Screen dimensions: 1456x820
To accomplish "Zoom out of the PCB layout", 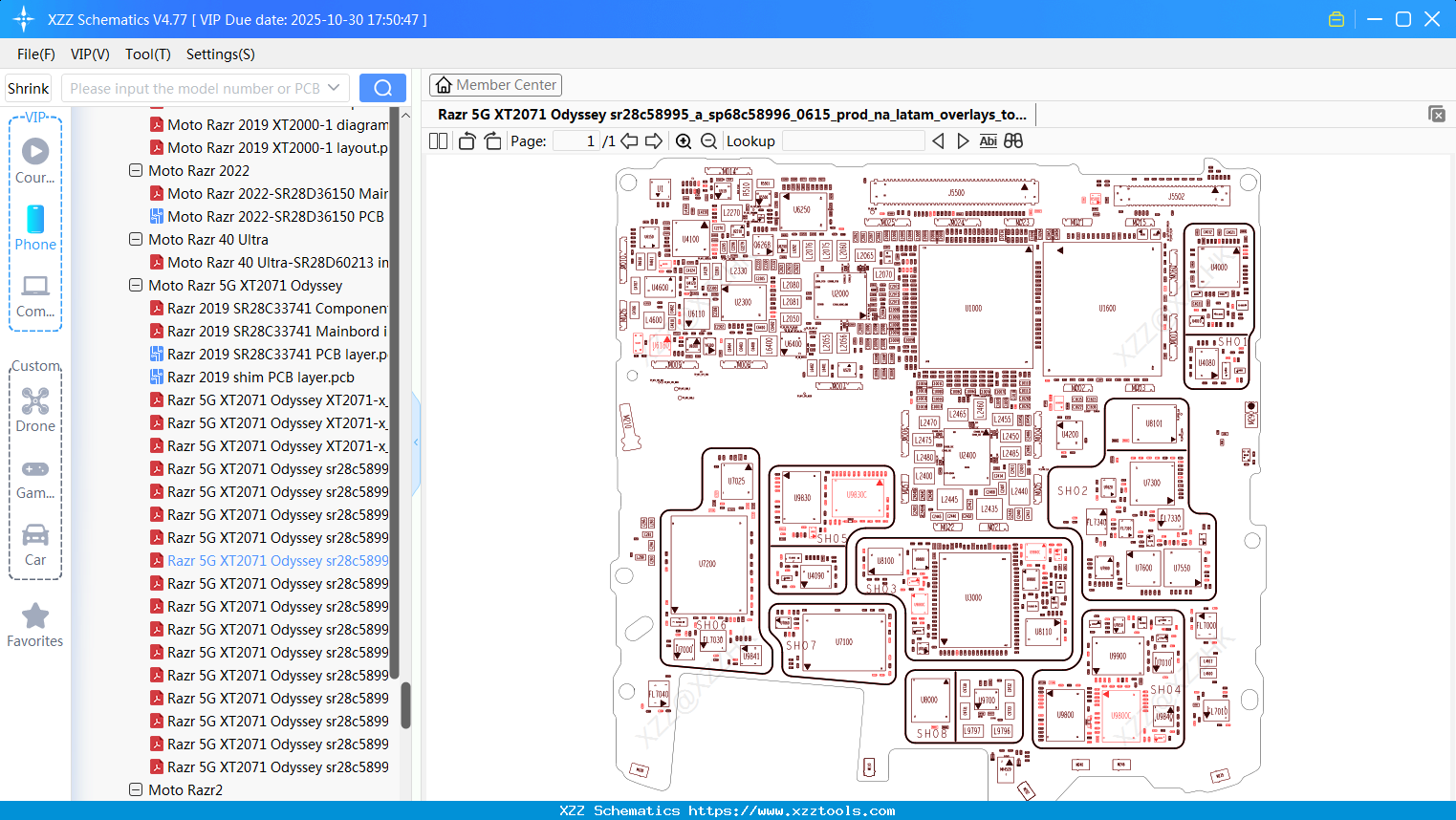I will tap(709, 141).
